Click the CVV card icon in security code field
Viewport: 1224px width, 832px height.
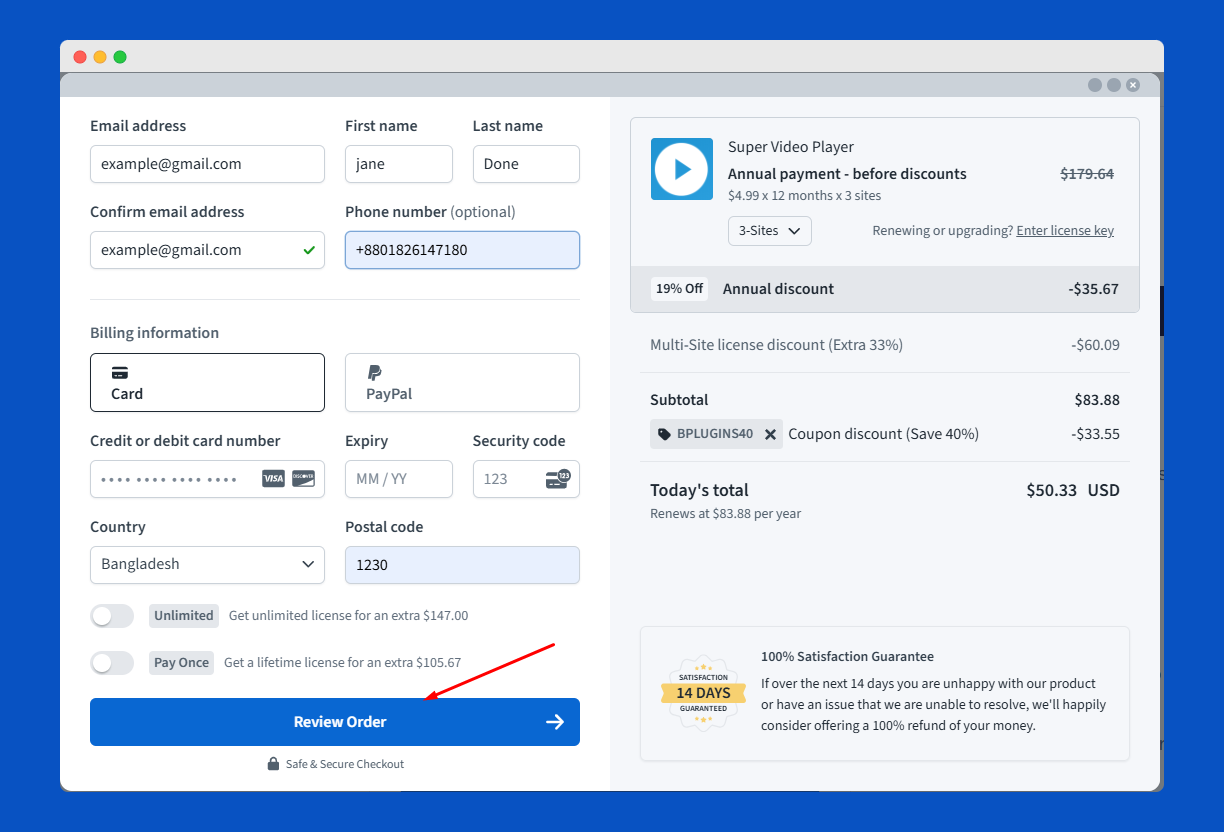(557, 478)
